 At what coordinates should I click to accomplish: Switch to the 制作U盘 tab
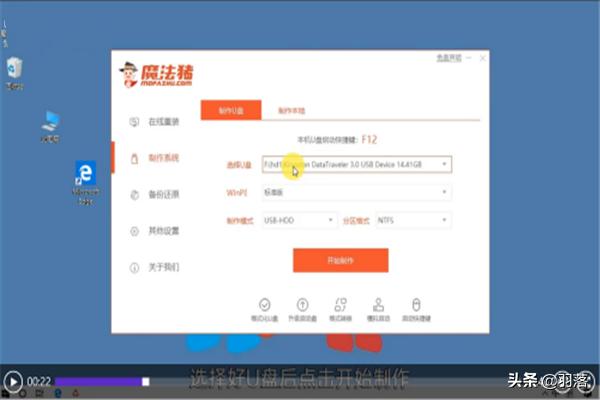coord(230,109)
